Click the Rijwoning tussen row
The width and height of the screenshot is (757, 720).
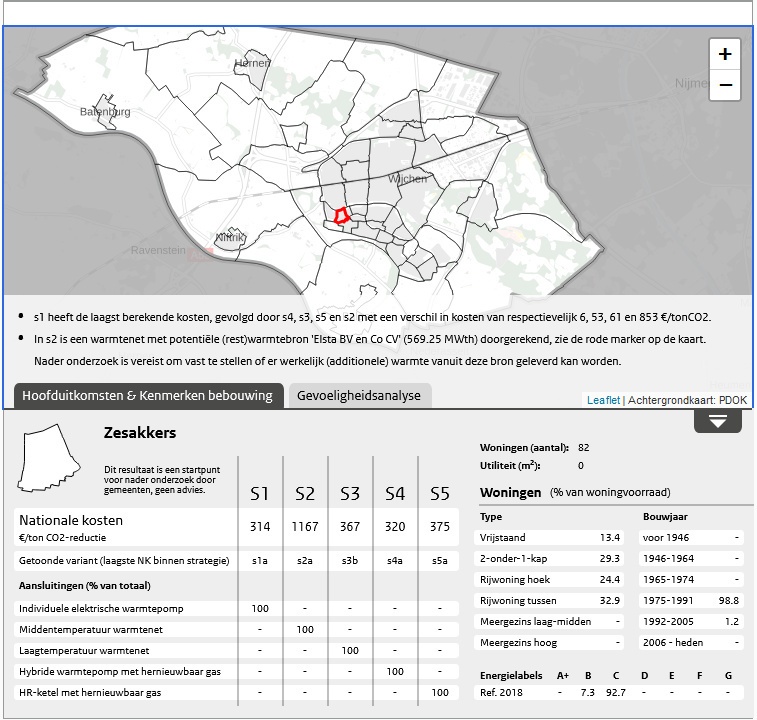tap(549, 601)
